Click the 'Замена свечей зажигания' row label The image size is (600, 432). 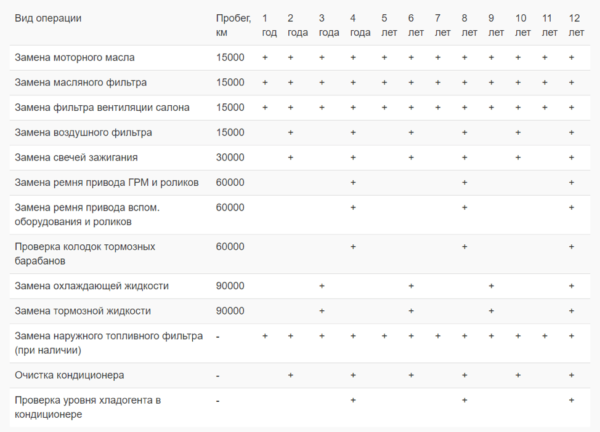(x=76, y=157)
